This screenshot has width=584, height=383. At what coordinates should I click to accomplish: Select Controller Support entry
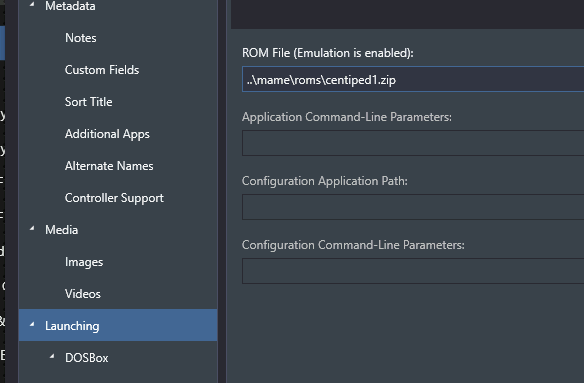point(114,198)
